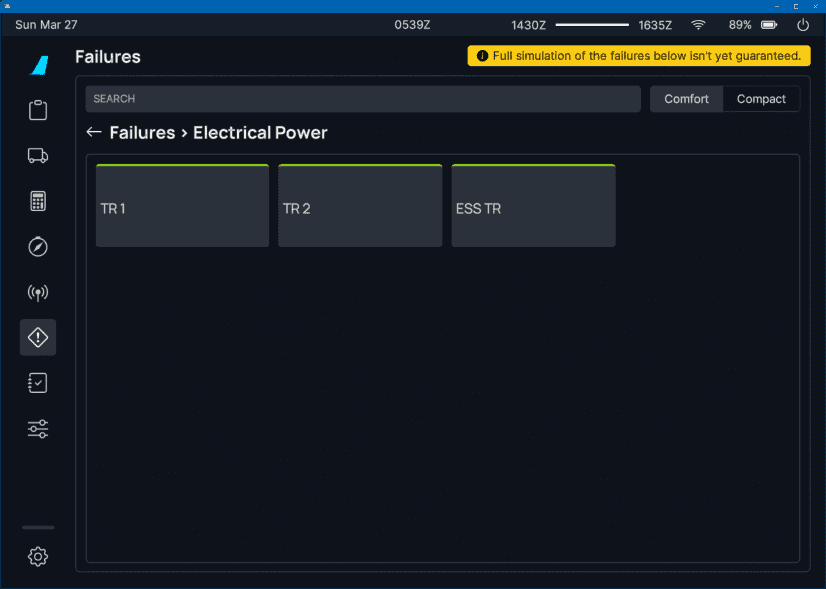Open the Presets sliders icon
Viewport: 826px width, 589px height.
(38, 429)
